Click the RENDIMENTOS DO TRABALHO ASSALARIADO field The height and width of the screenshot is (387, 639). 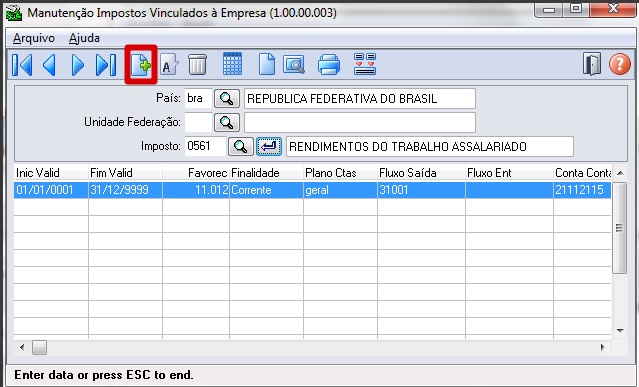(430, 147)
